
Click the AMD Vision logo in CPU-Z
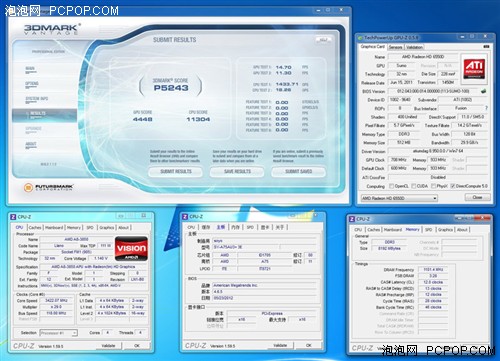point(131,249)
